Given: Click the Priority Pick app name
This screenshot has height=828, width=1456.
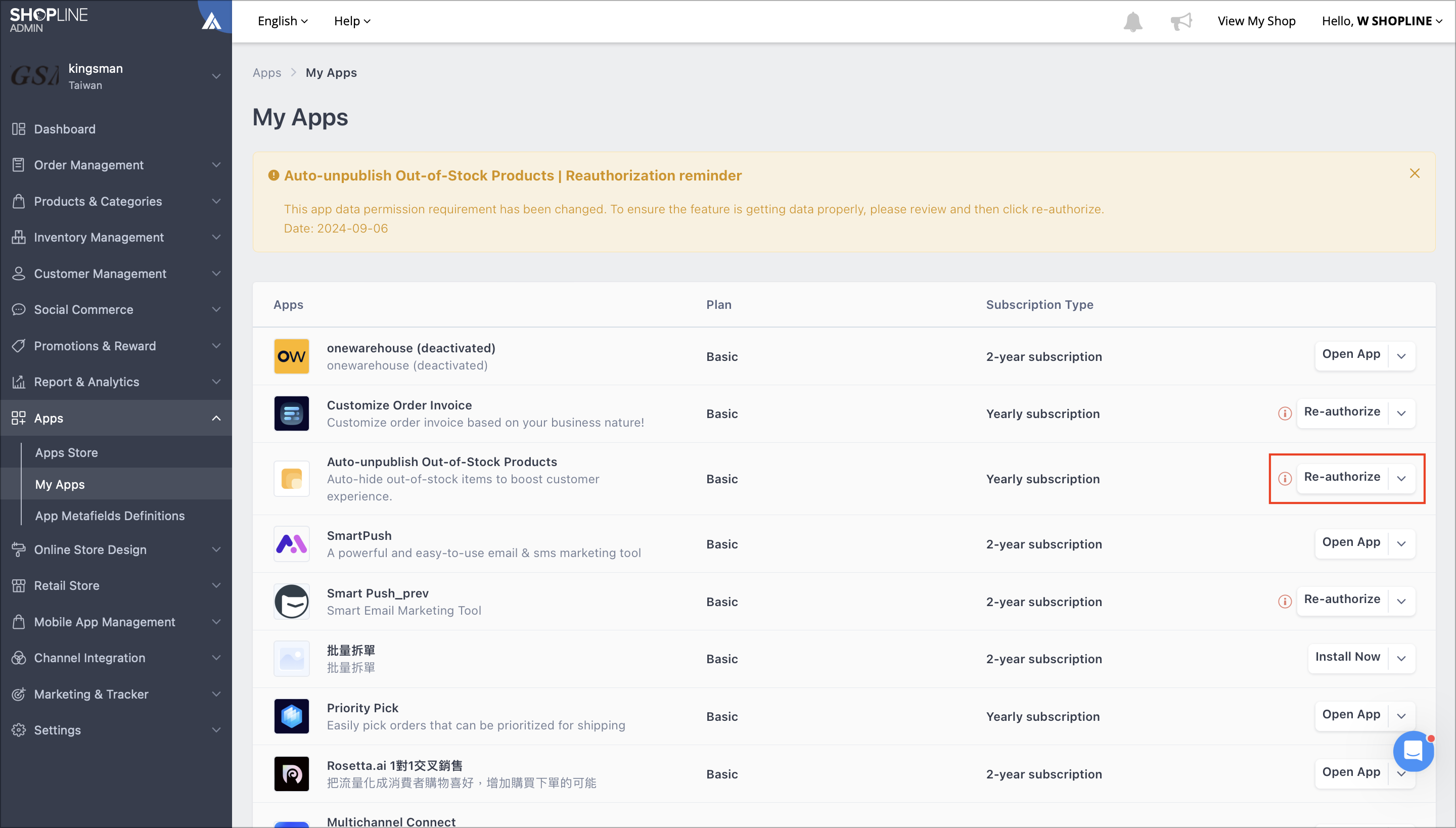Looking at the screenshot, I should pos(362,708).
